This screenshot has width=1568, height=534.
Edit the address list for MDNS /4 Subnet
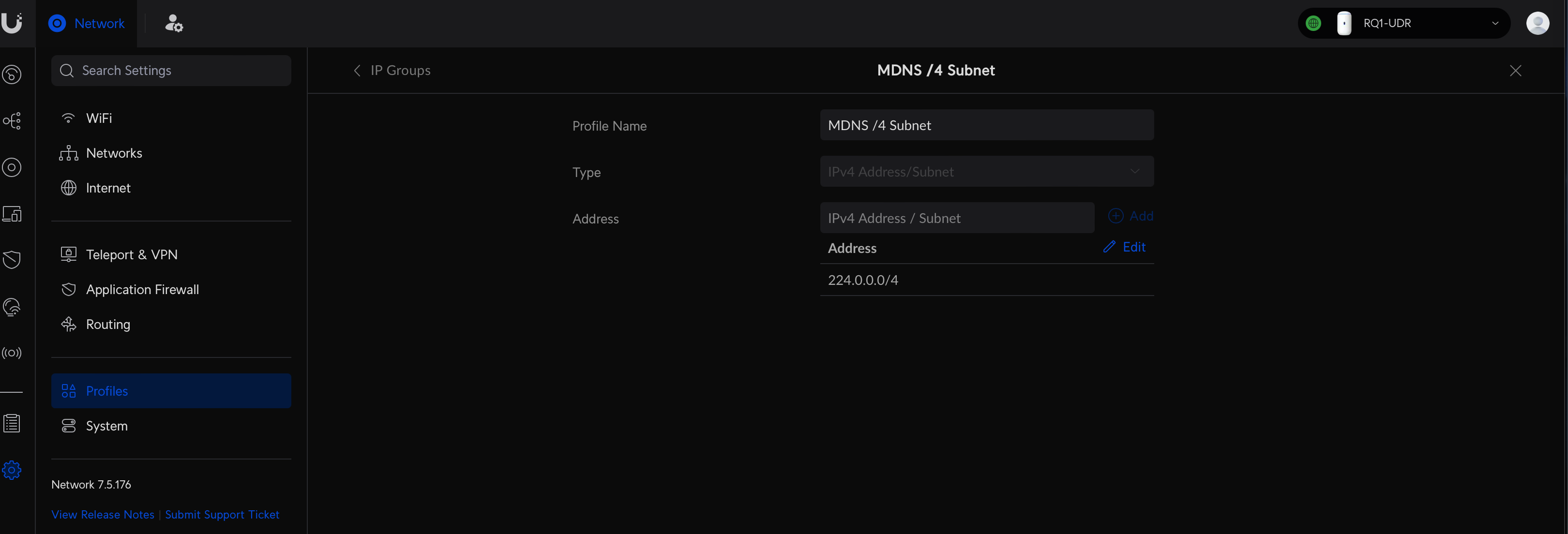pyautogui.click(x=1124, y=247)
